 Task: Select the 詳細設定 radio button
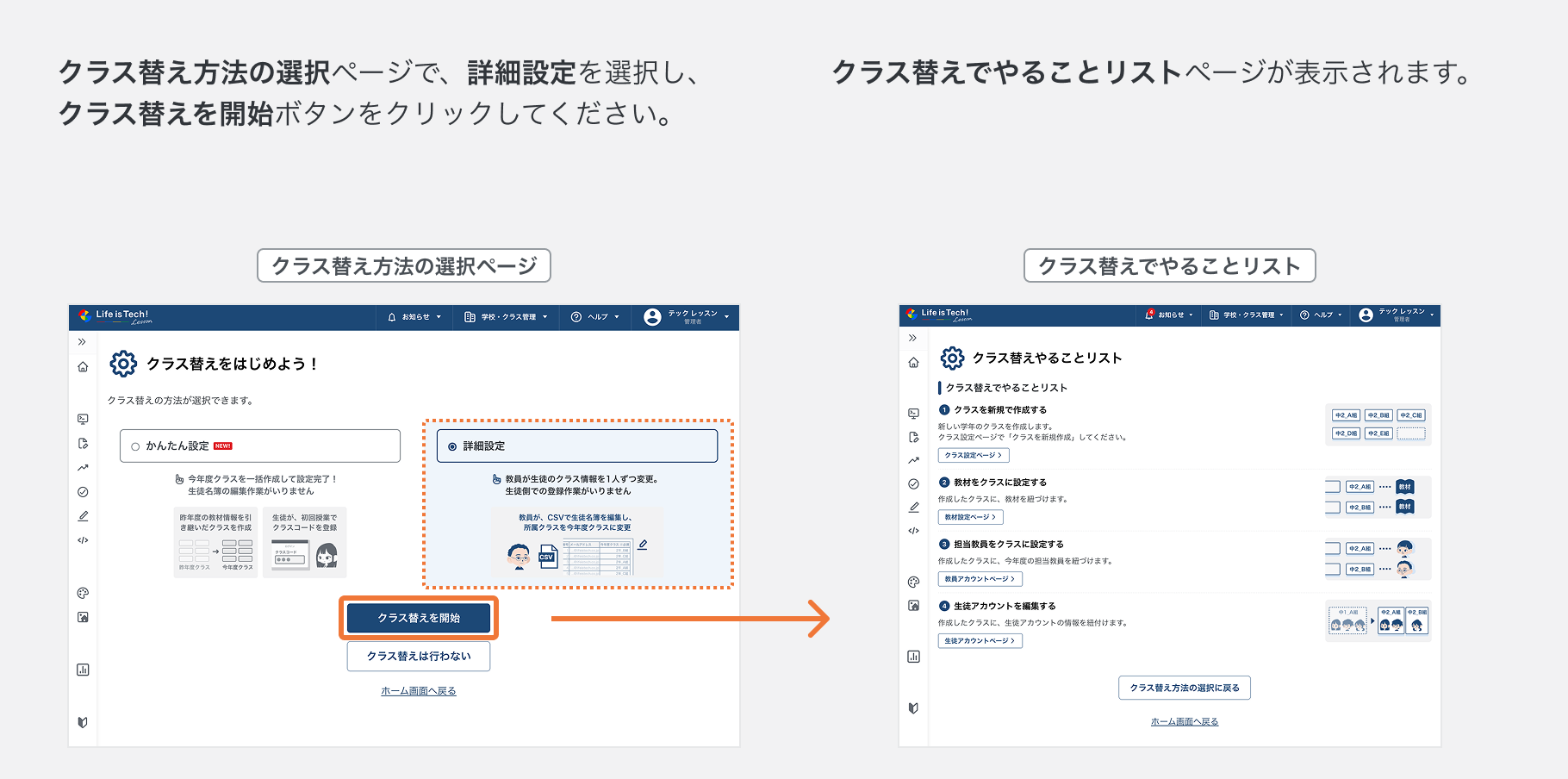(x=451, y=446)
